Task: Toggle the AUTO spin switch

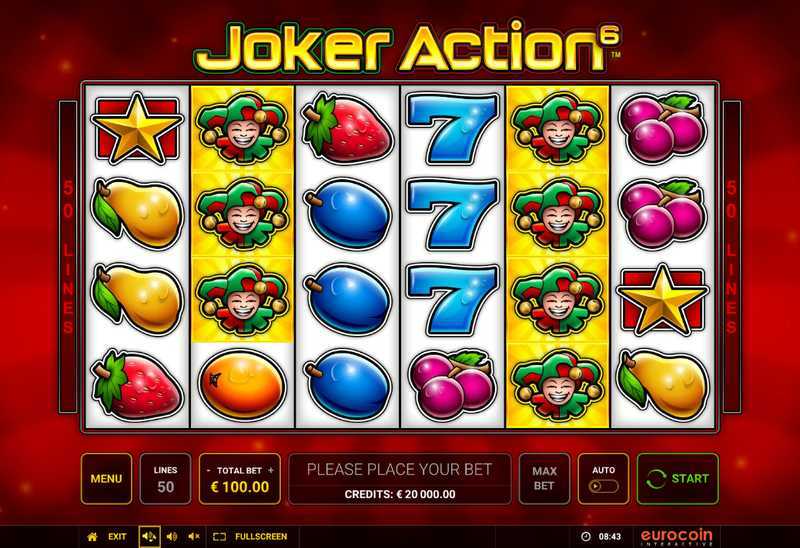Action: (604, 486)
